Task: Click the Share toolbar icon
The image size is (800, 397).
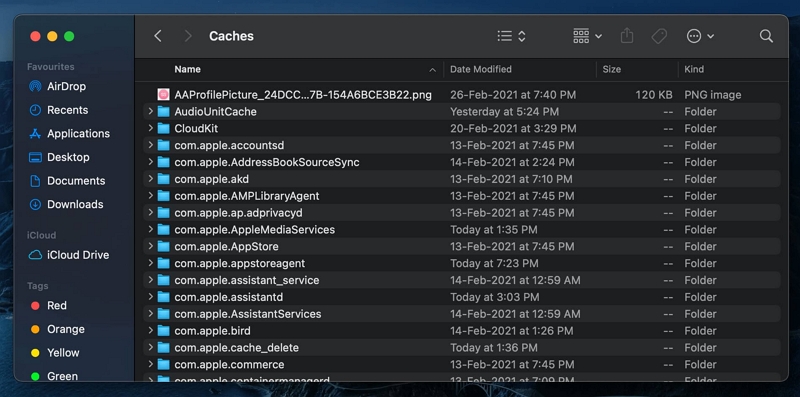Action: point(627,36)
